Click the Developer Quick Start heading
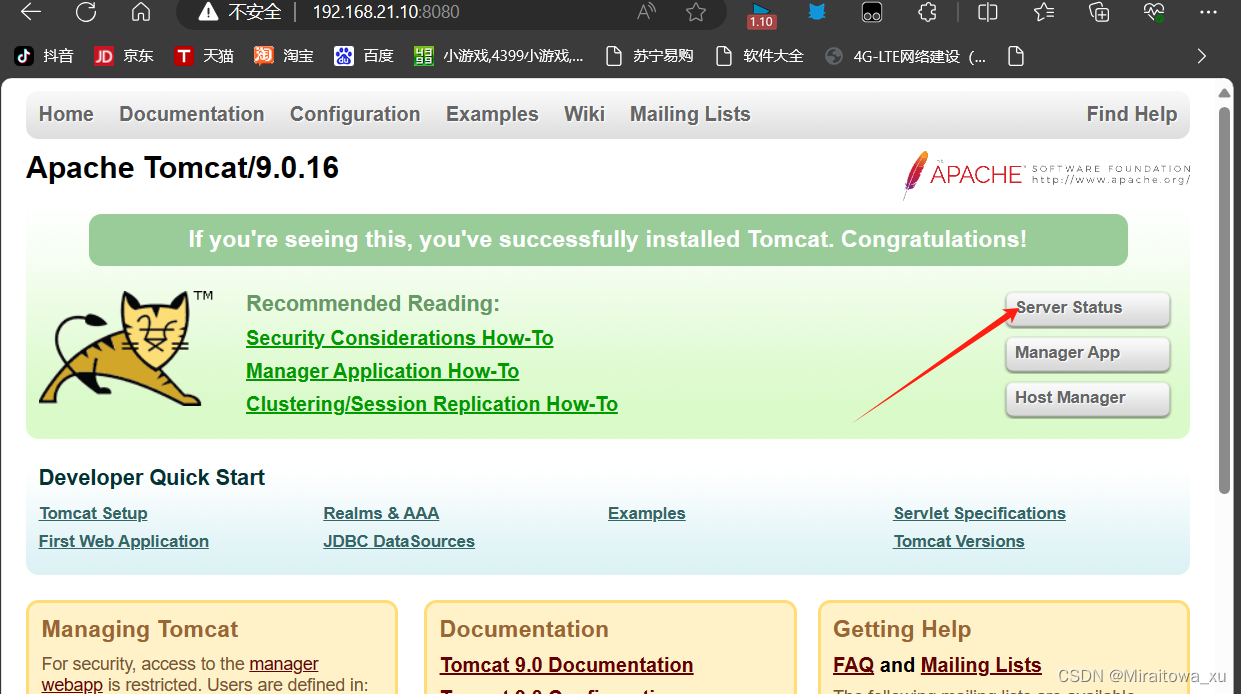 point(152,478)
